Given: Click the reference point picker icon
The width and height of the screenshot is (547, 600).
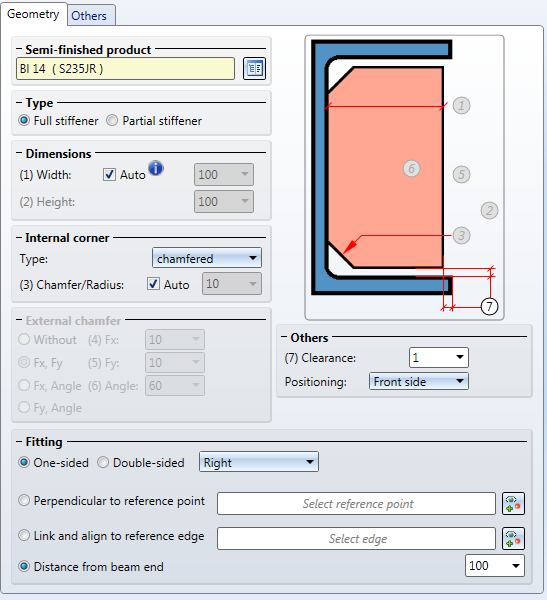Looking at the screenshot, I should coord(513,503).
